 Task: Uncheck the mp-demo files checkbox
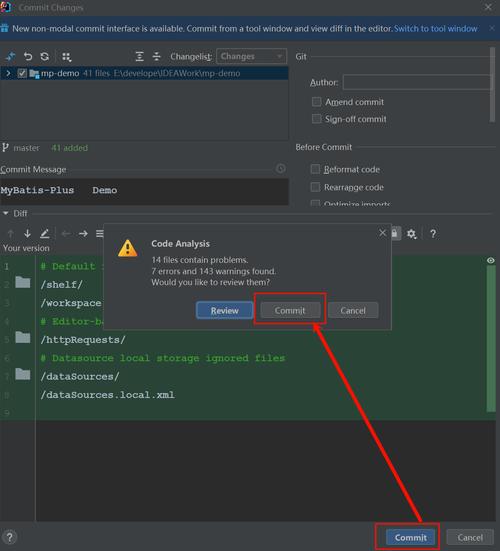tap(22, 73)
